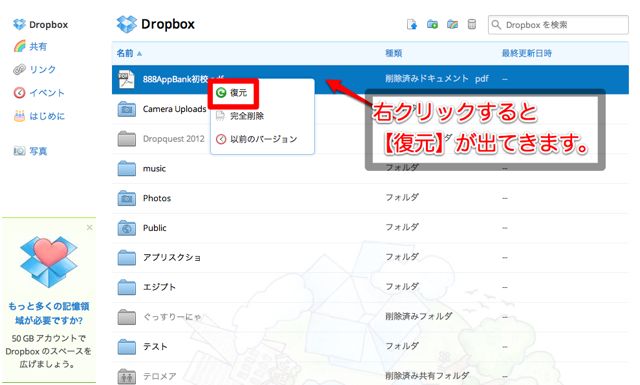
Task: Open the アプリスクショ folder
Action: (171, 258)
